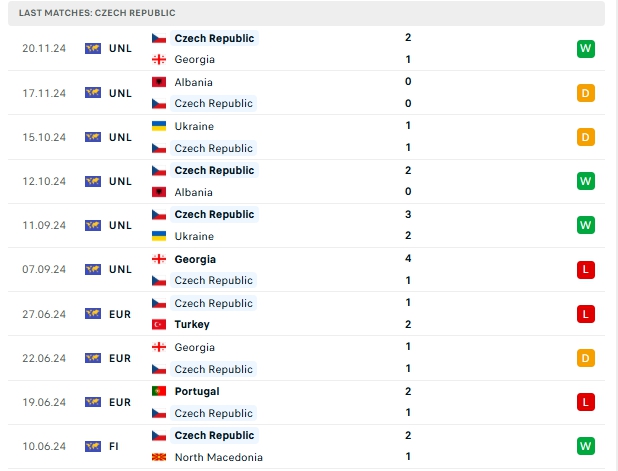Click the orange D badge for 17.11.24 match
Viewport: 618px width, 471px height.
(585, 93)
